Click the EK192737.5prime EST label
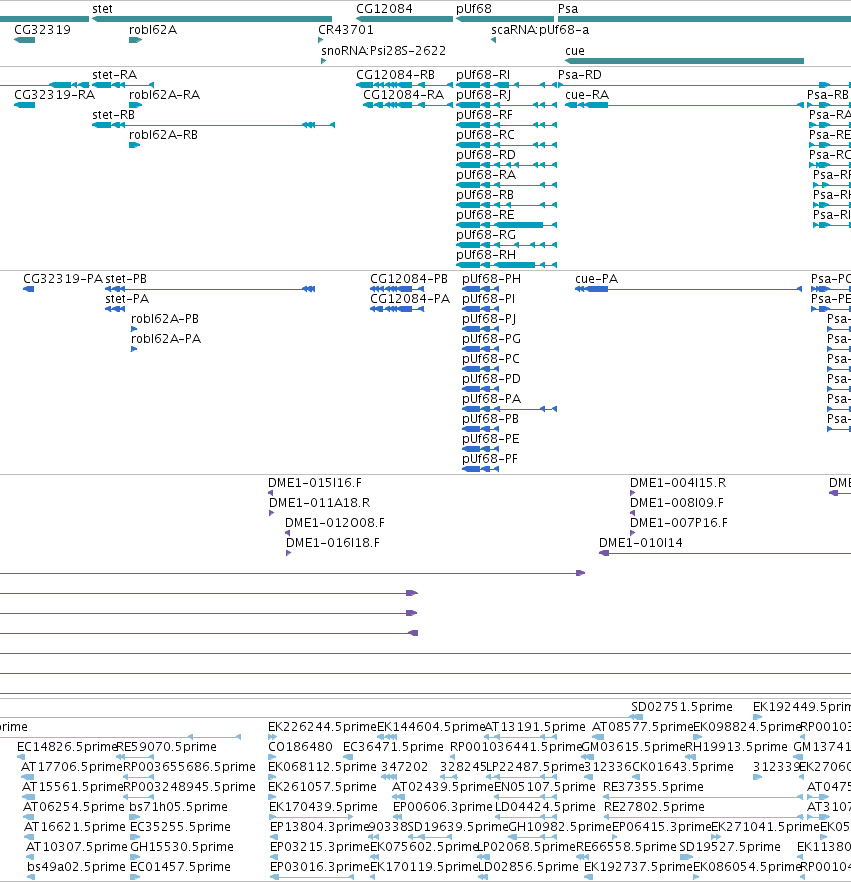The height and width of the screenshot is (882, 851). point(638,867)
